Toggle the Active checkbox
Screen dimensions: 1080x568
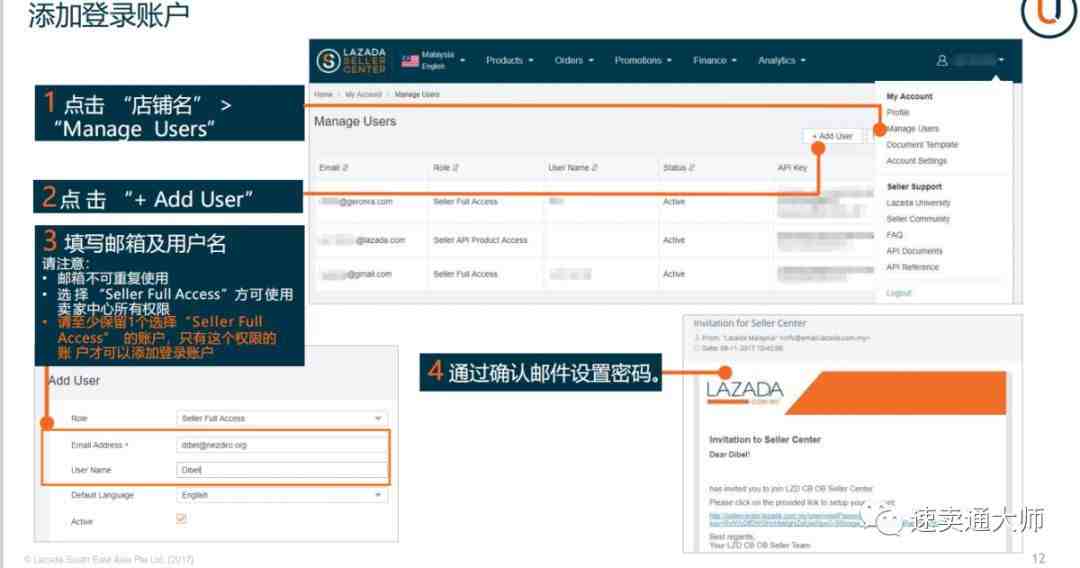coord(181,518)
